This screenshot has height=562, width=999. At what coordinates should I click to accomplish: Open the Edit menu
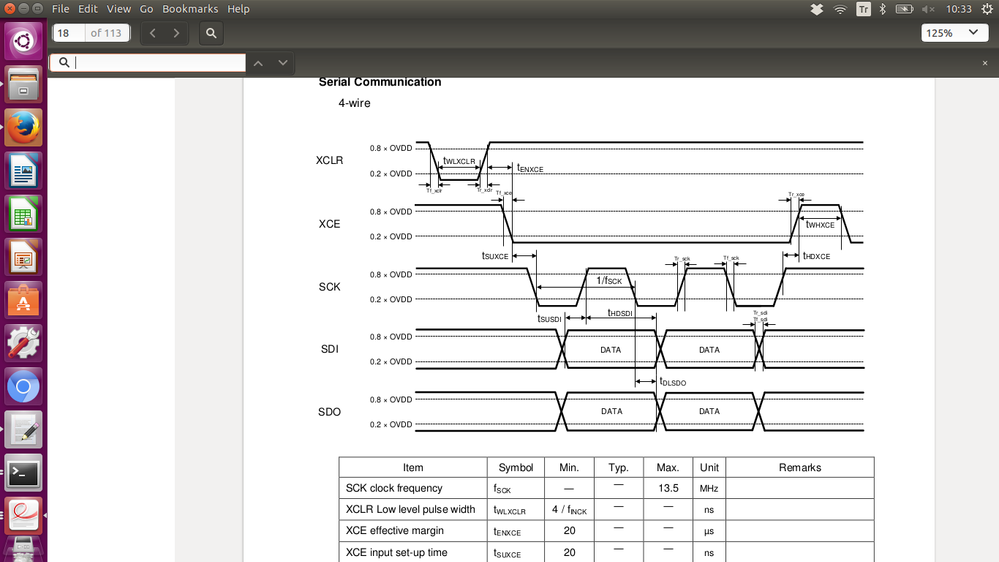(87, 9)
